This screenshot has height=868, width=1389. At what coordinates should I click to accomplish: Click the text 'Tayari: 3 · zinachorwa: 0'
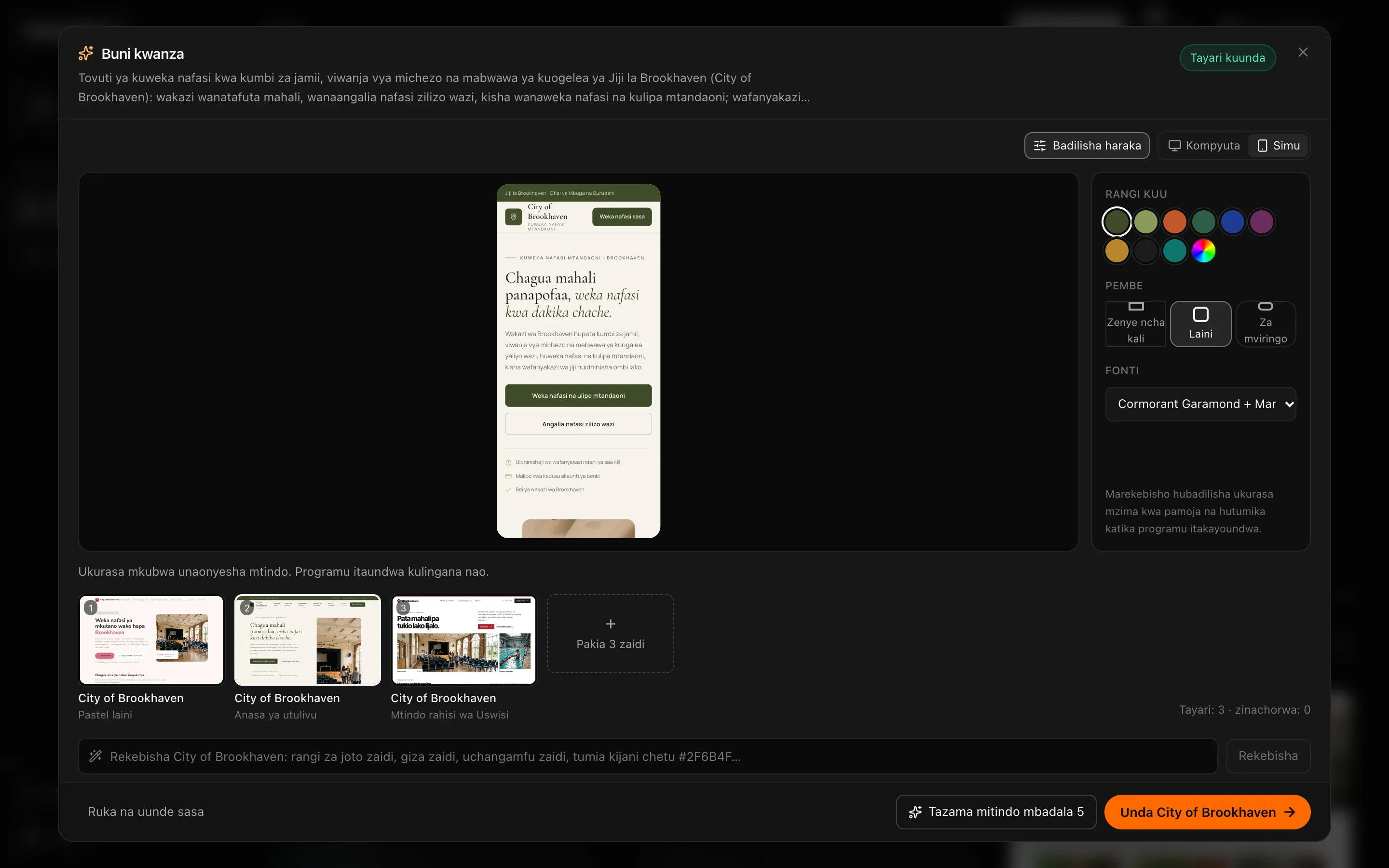click(1244, 709)
